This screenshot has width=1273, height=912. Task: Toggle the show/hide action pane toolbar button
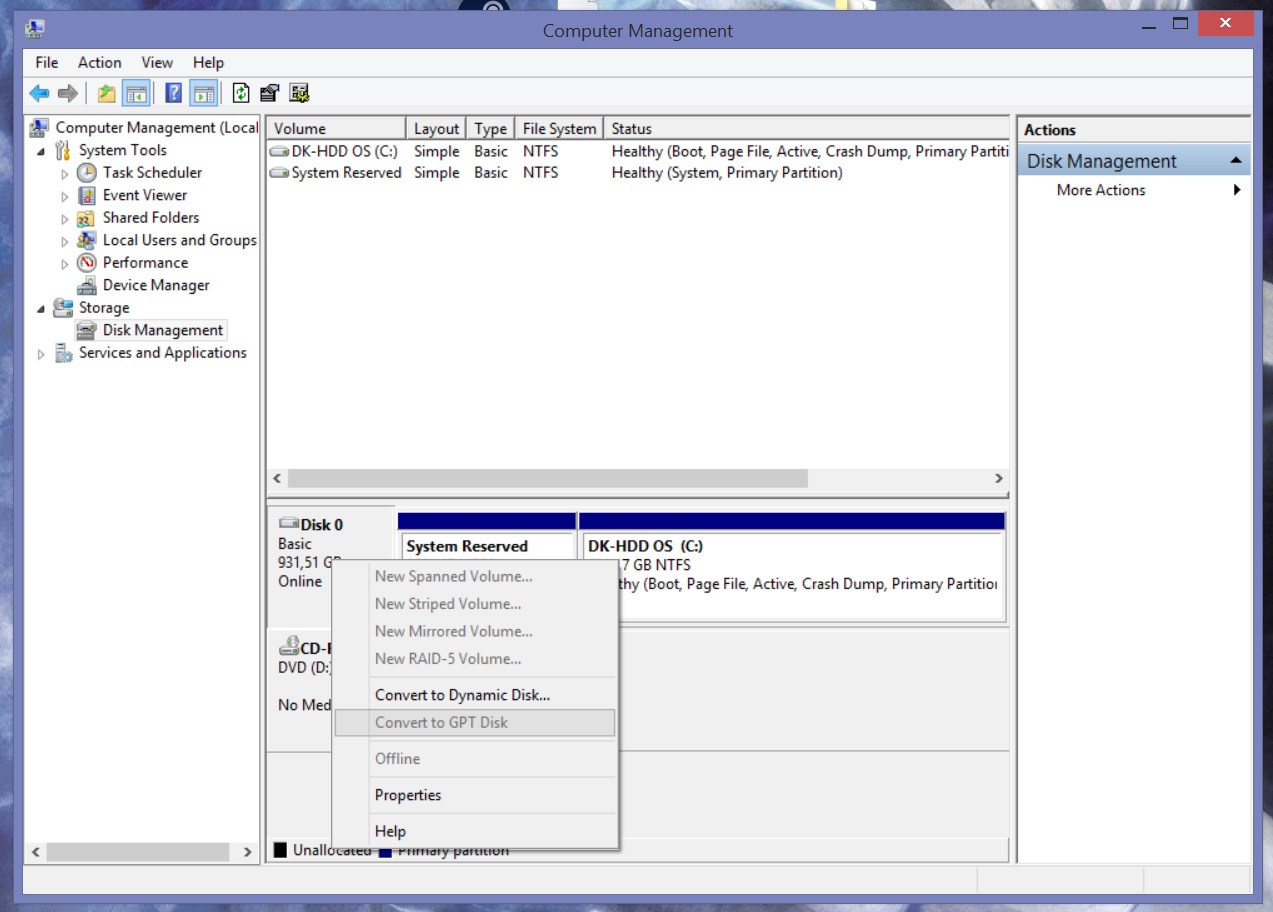point(204,94)
